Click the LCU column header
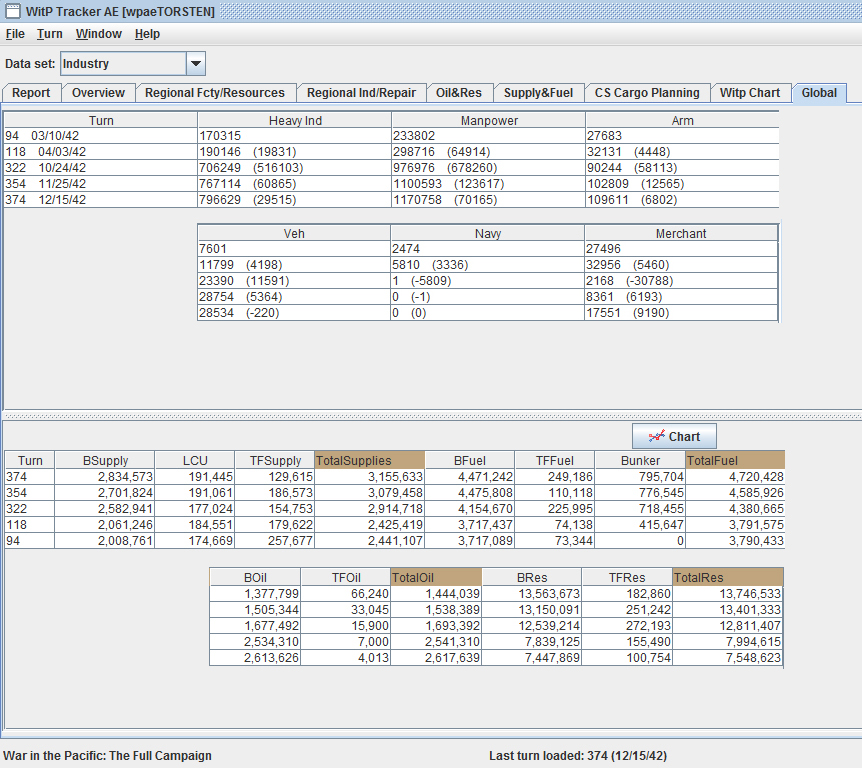 195,461
